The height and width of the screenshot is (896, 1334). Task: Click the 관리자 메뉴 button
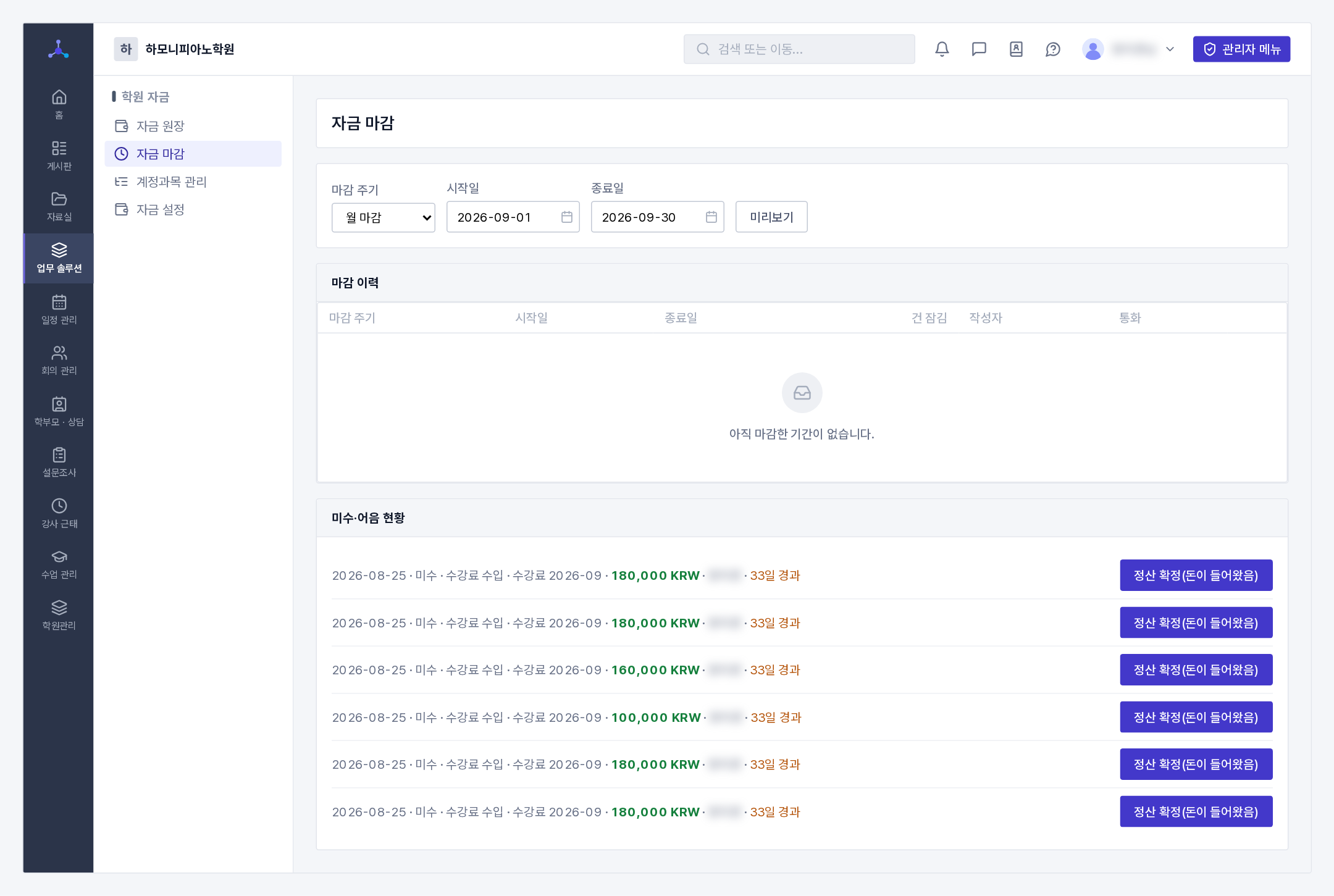tap(1241, 49)
